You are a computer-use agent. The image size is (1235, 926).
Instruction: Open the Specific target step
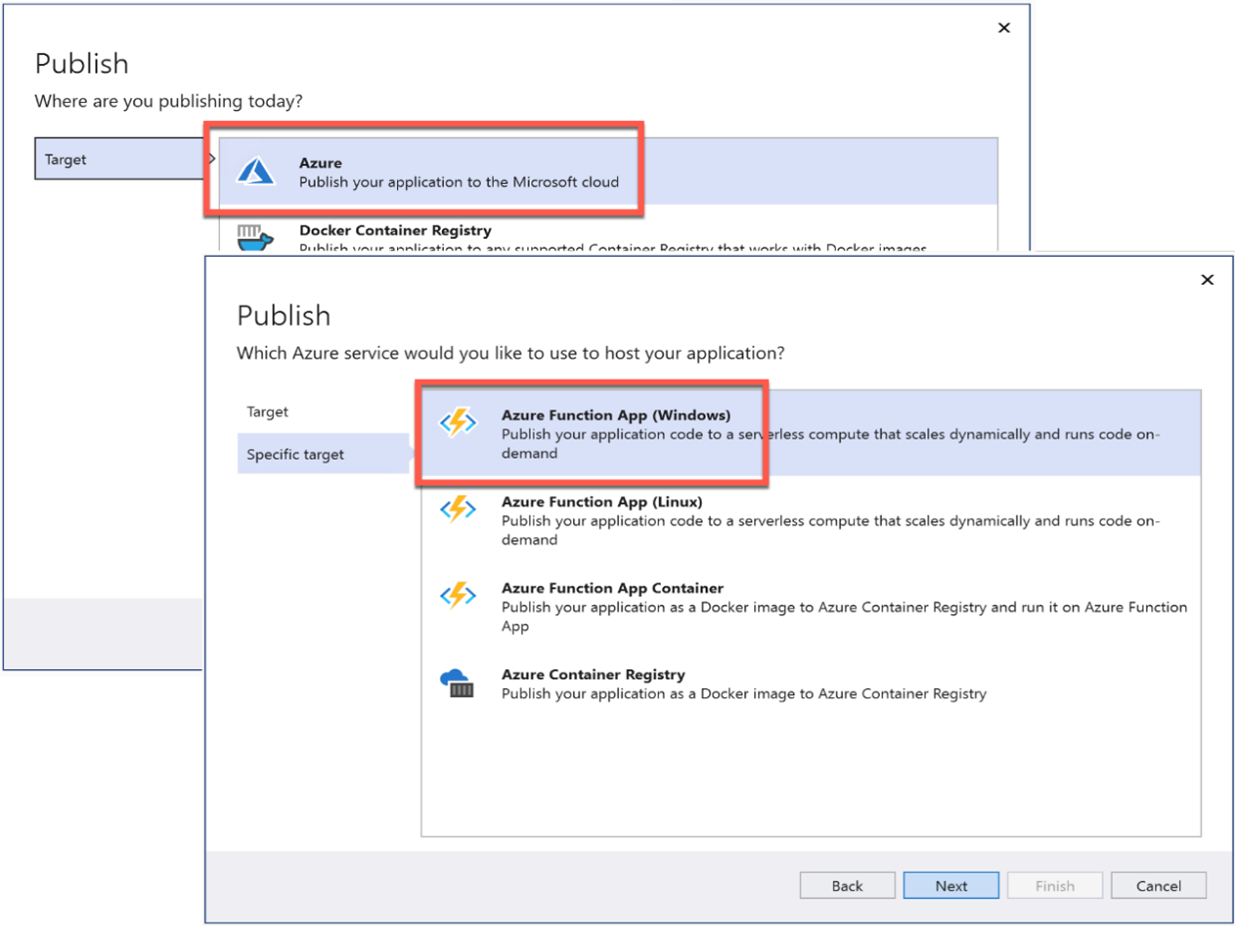pyautogui.click(x=323, y=454)
